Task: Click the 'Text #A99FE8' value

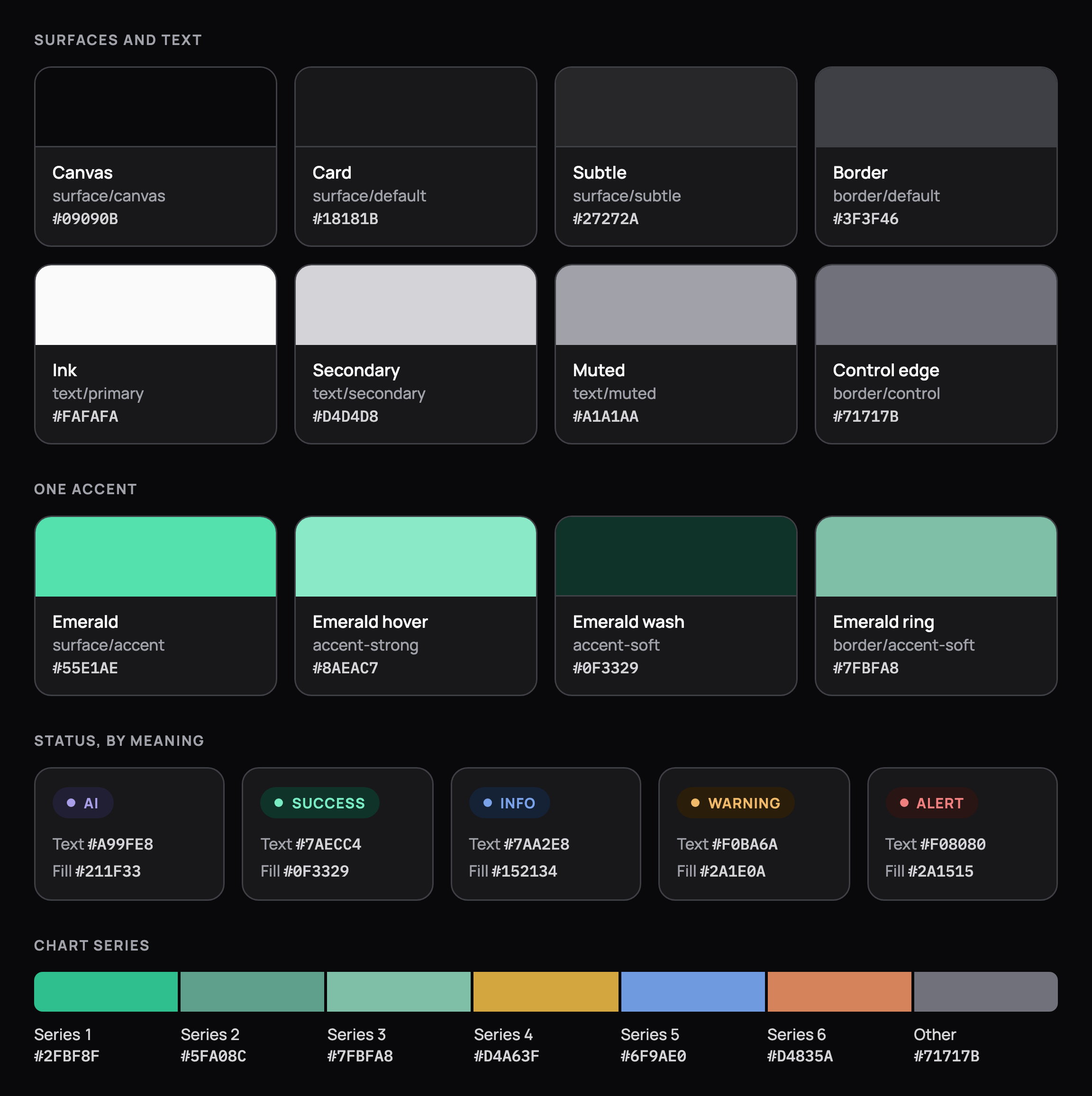Action: [103, 844]
